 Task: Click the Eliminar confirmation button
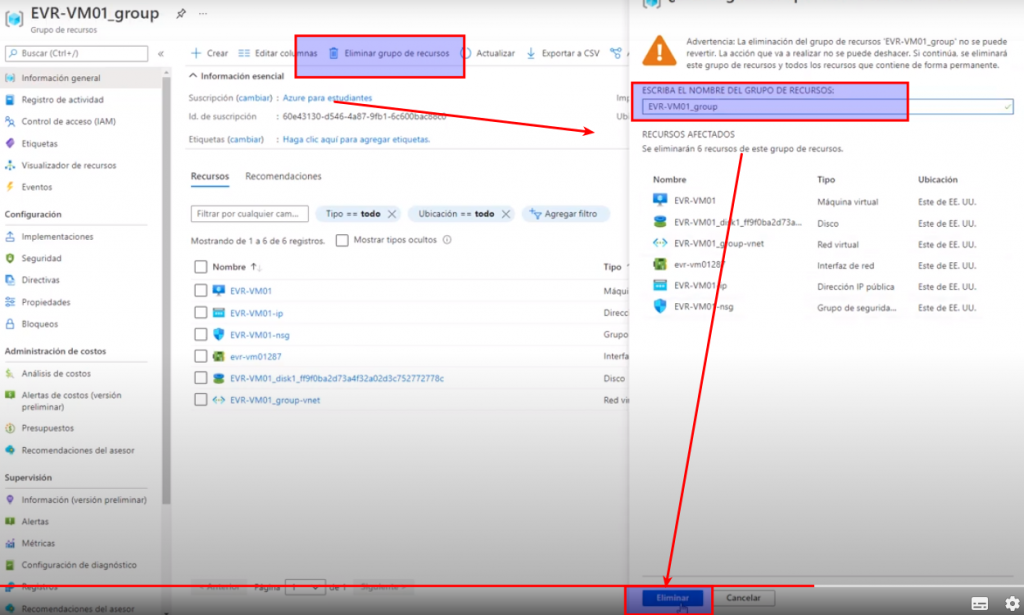pos(673,598)
